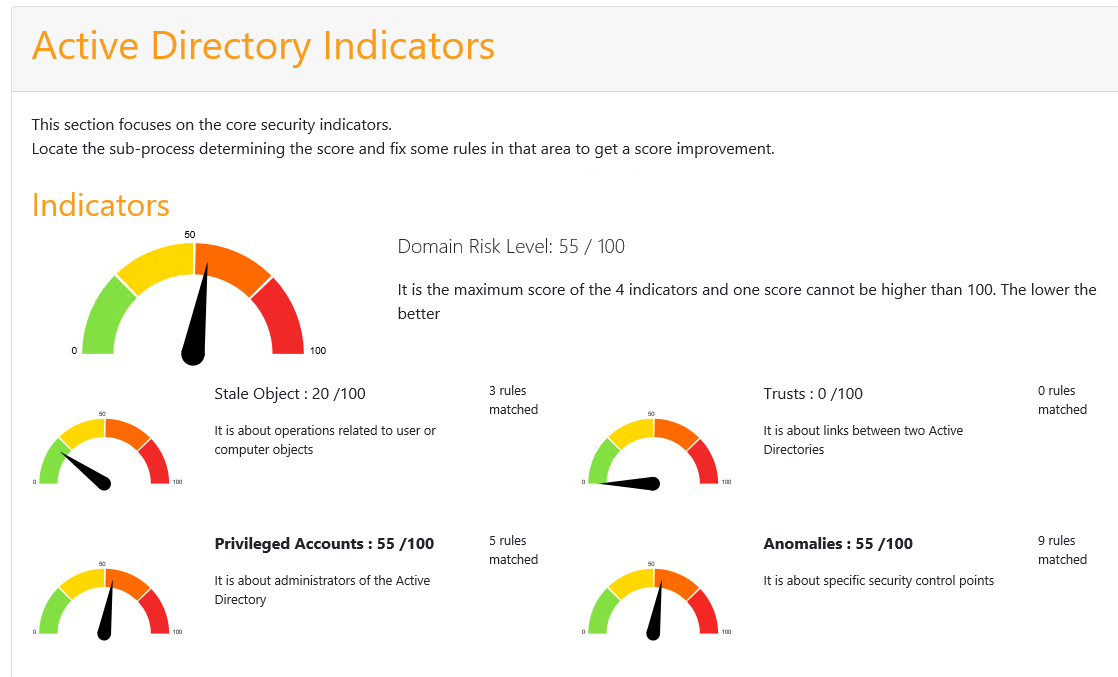The width and height of the screenshot is (1118, 677).
Task: Click the Stale Object gauge chart
Action: (105, 451)
